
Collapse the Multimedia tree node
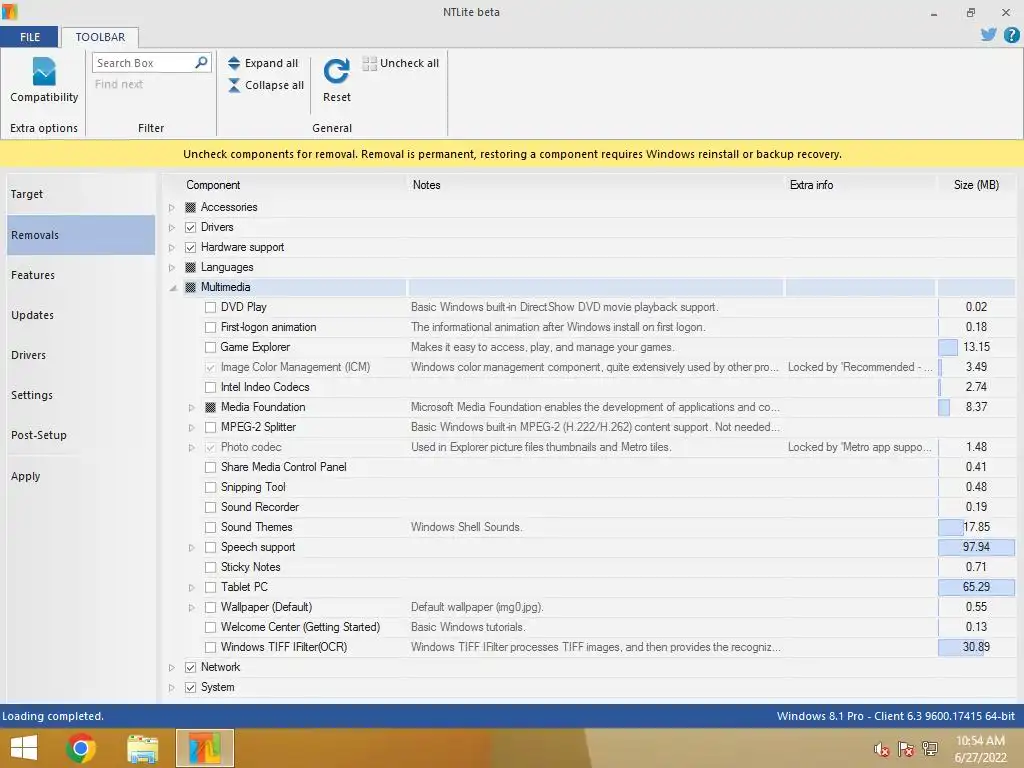coord(172,287)
